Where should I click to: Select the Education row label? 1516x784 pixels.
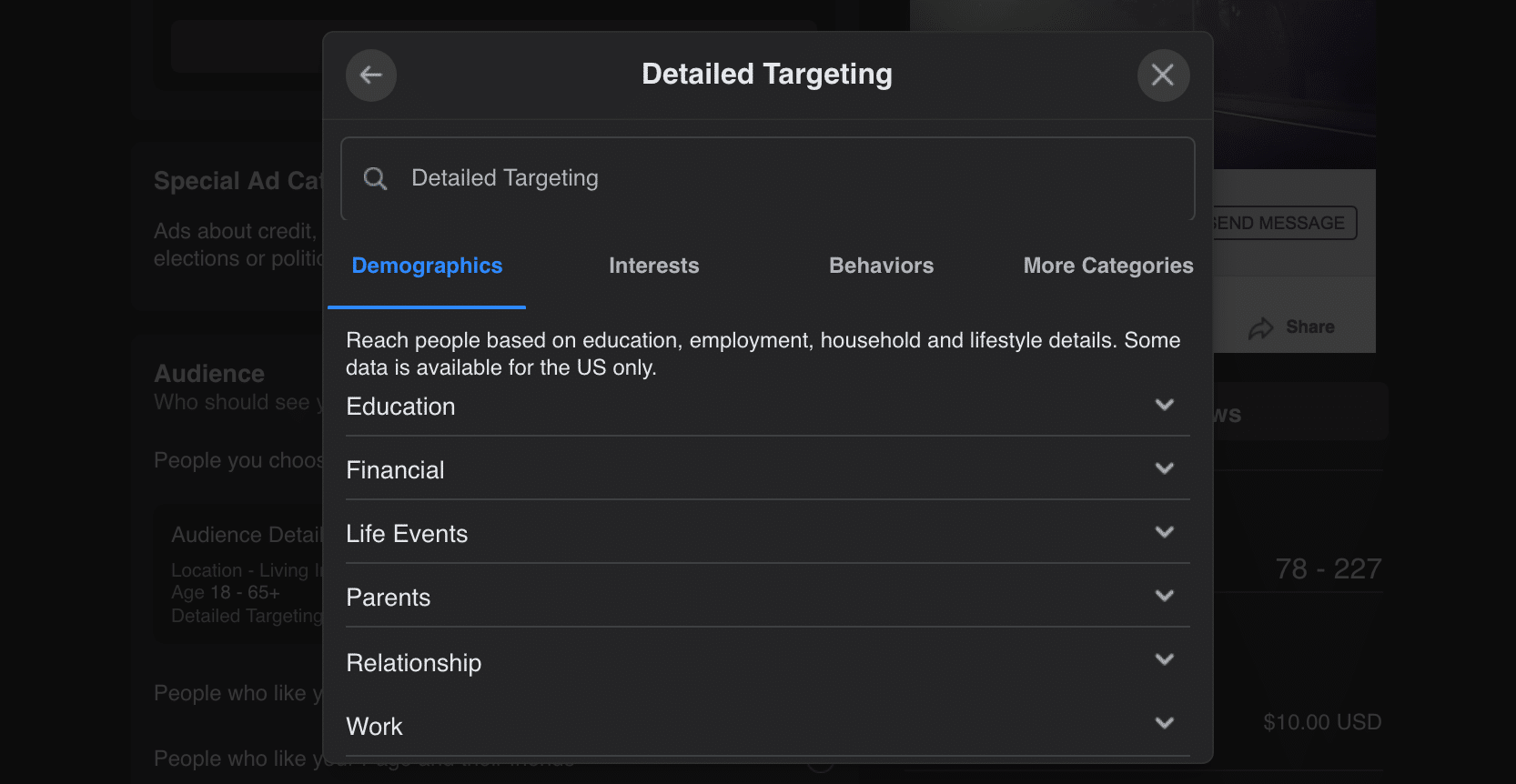400,407
